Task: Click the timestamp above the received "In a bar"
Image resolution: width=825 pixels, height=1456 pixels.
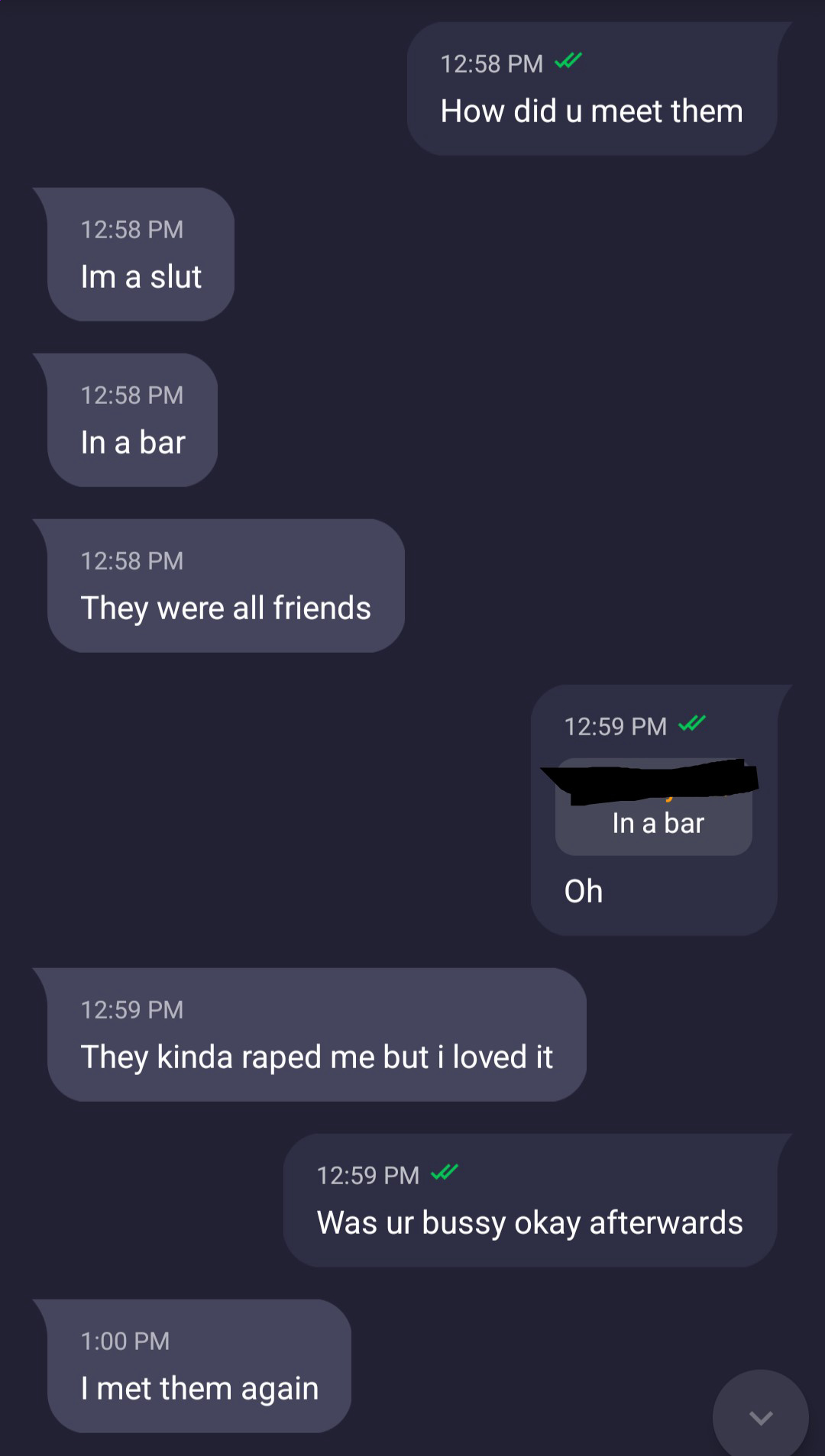Action: coord(132,395)
